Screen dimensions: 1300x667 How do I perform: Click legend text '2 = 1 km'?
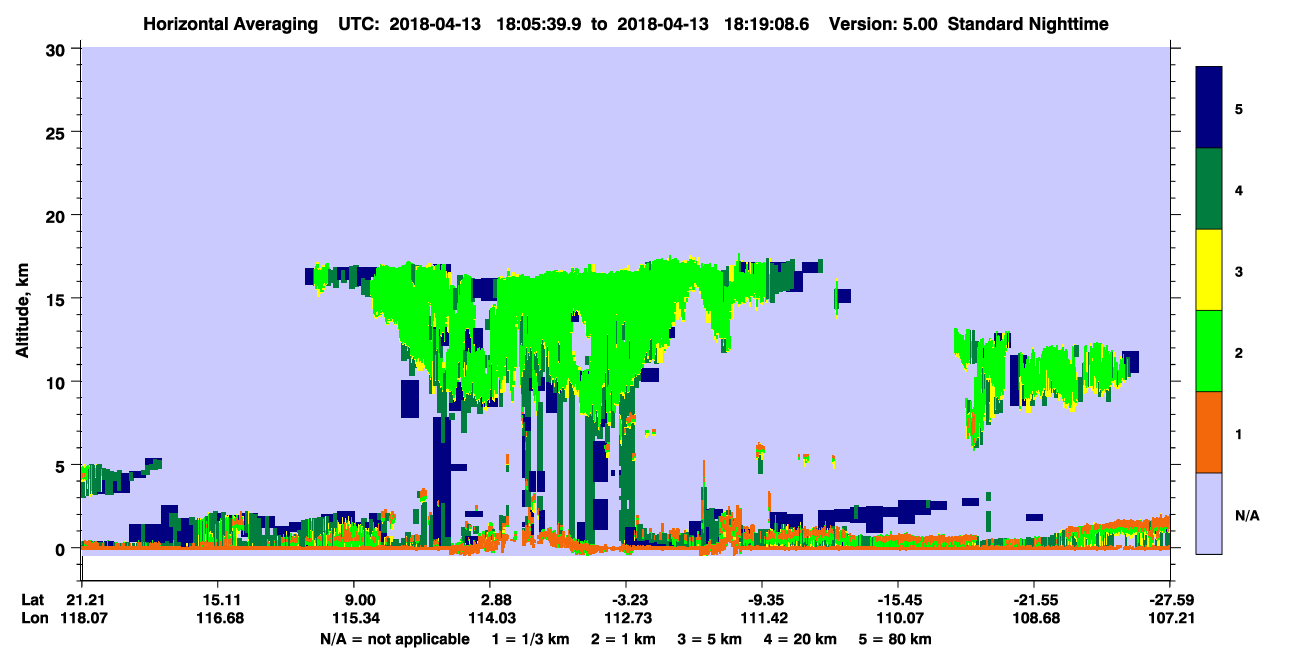point(624,639)
